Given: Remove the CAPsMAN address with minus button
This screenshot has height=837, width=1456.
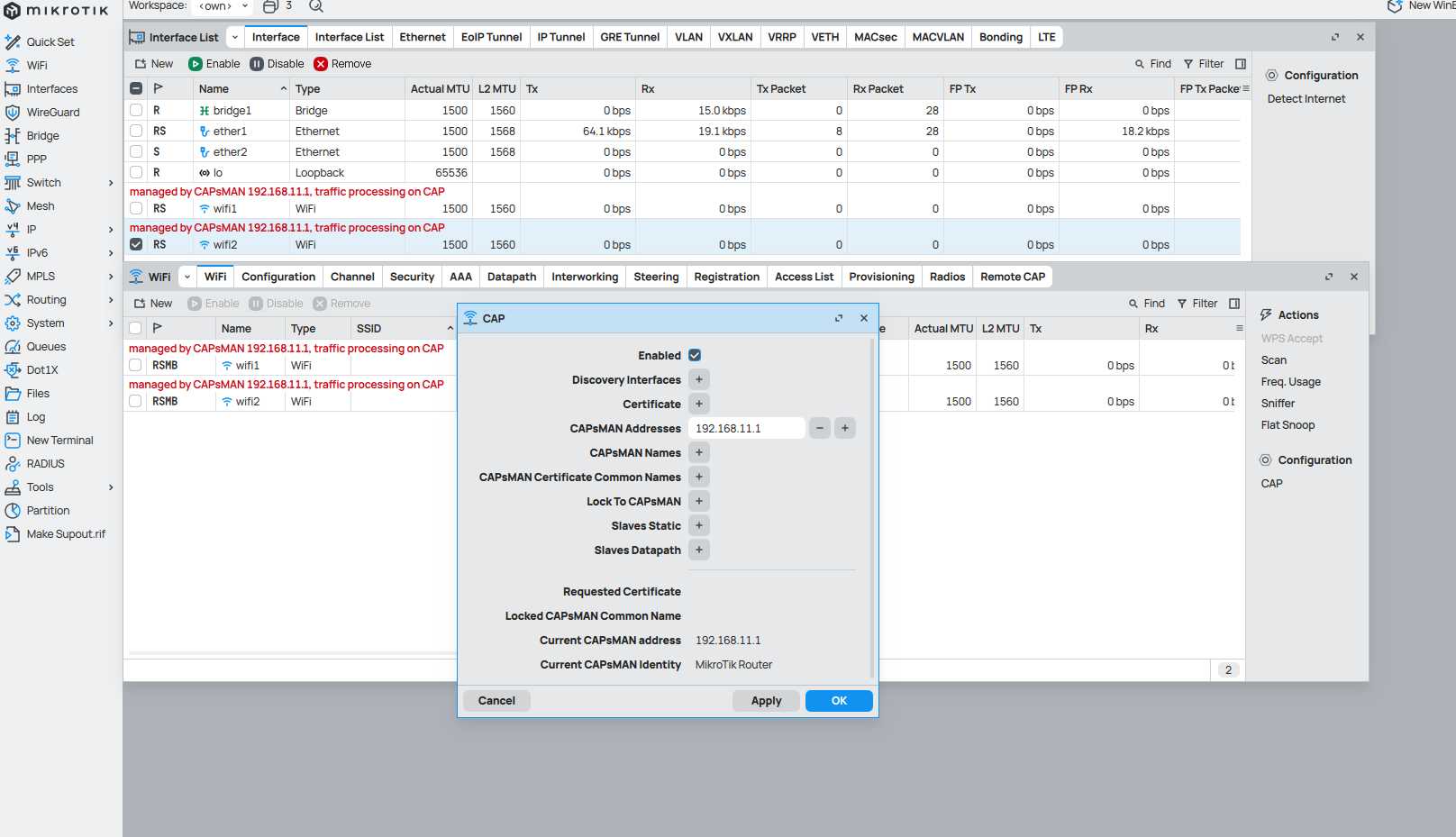Looking at the screenshot, I should click(x=820, y=429).
